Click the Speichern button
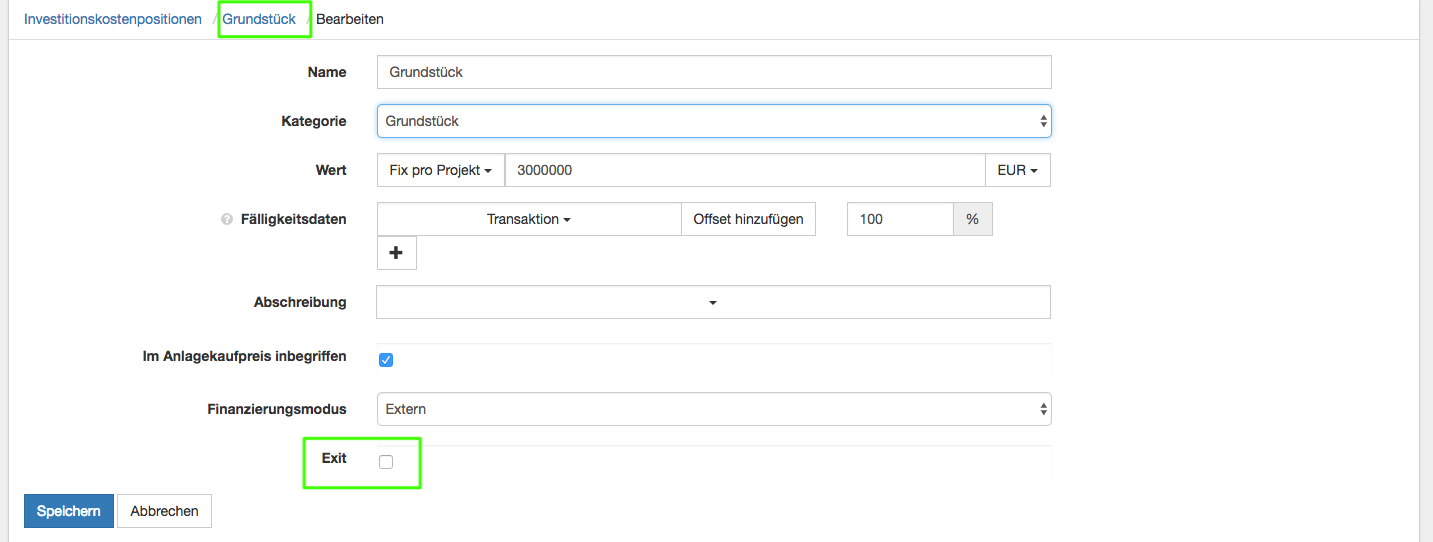 point(69,511)
